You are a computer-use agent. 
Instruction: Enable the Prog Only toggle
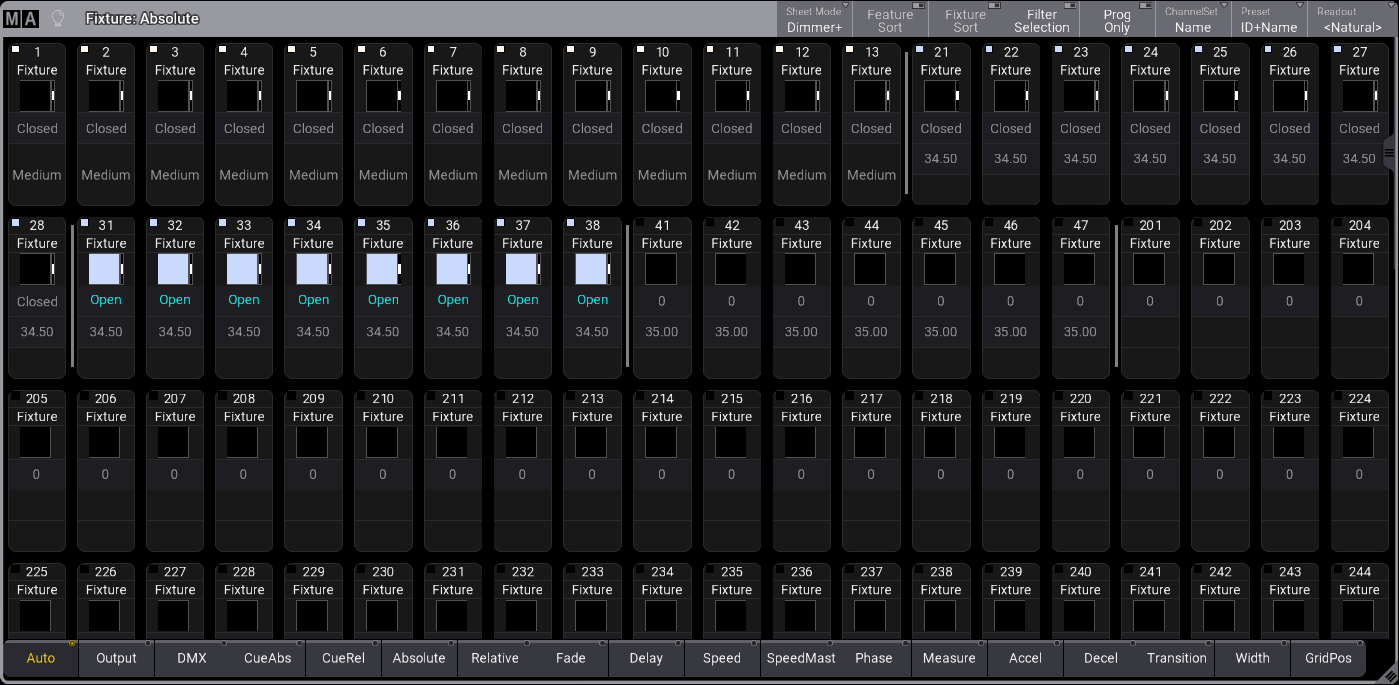1116,20
